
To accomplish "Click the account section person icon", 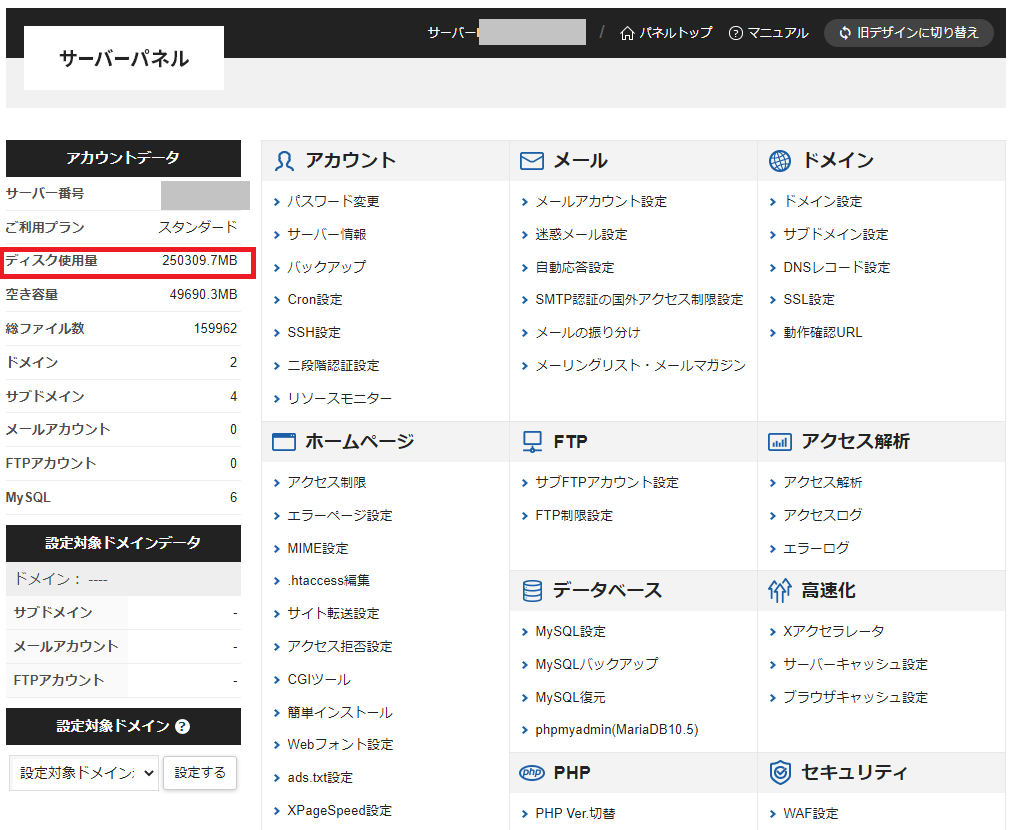I will point(284,161).
